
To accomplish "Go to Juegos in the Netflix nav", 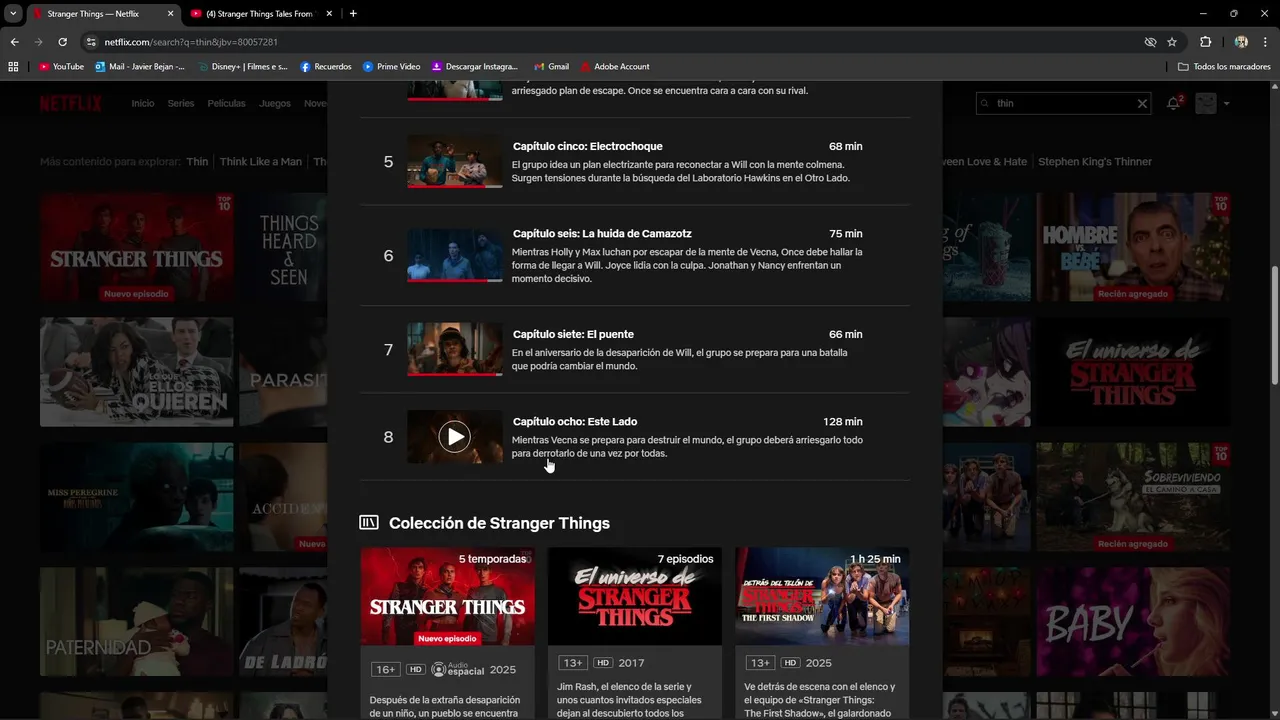I will click(275, 103).
